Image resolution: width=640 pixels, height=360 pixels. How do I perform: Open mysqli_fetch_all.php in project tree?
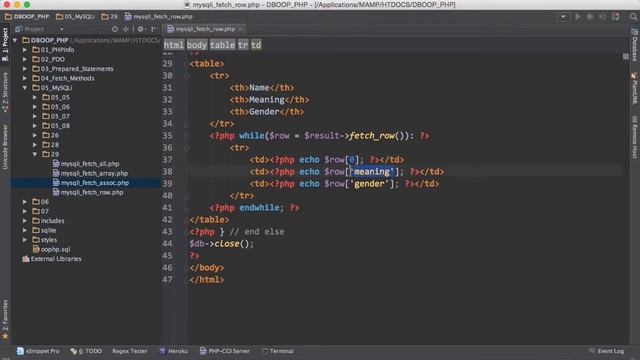tap(86, 164)
